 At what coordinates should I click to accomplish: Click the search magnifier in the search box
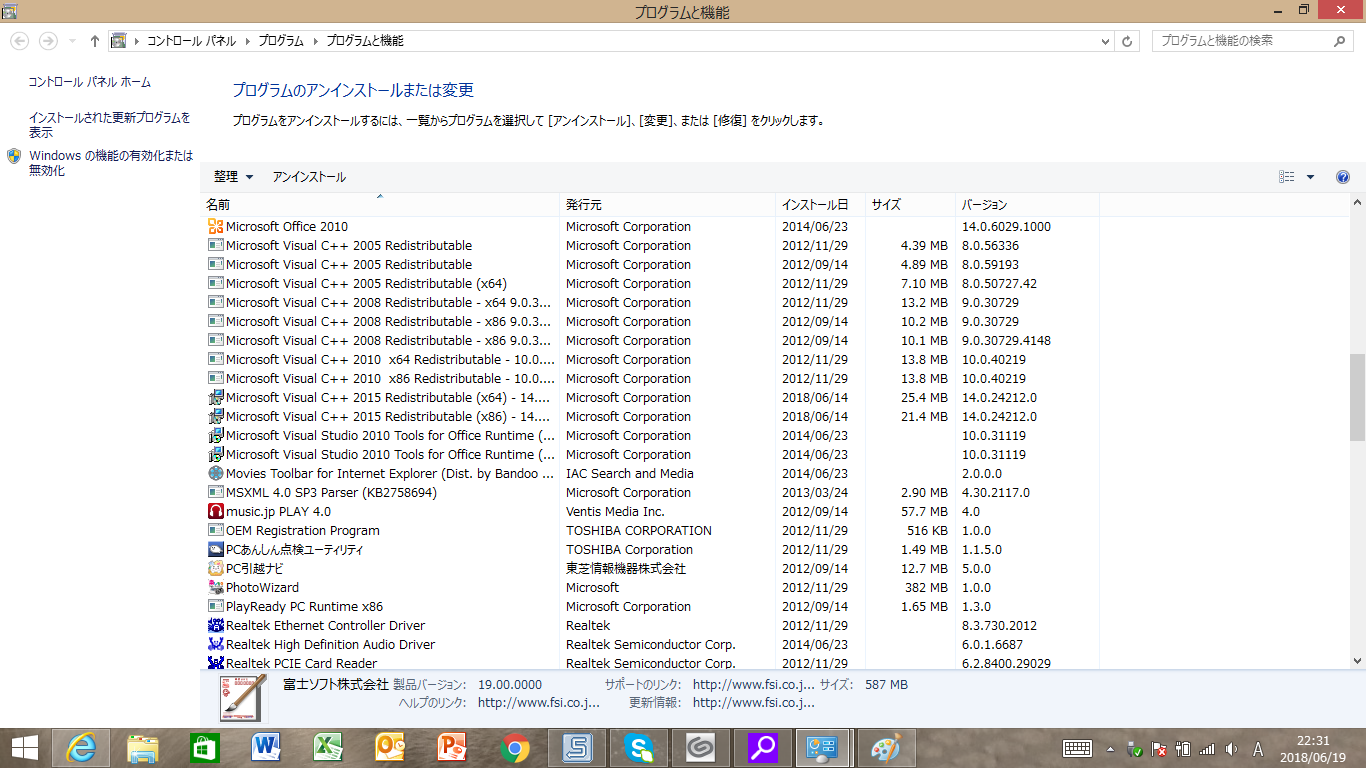(x=1340, y=41)
